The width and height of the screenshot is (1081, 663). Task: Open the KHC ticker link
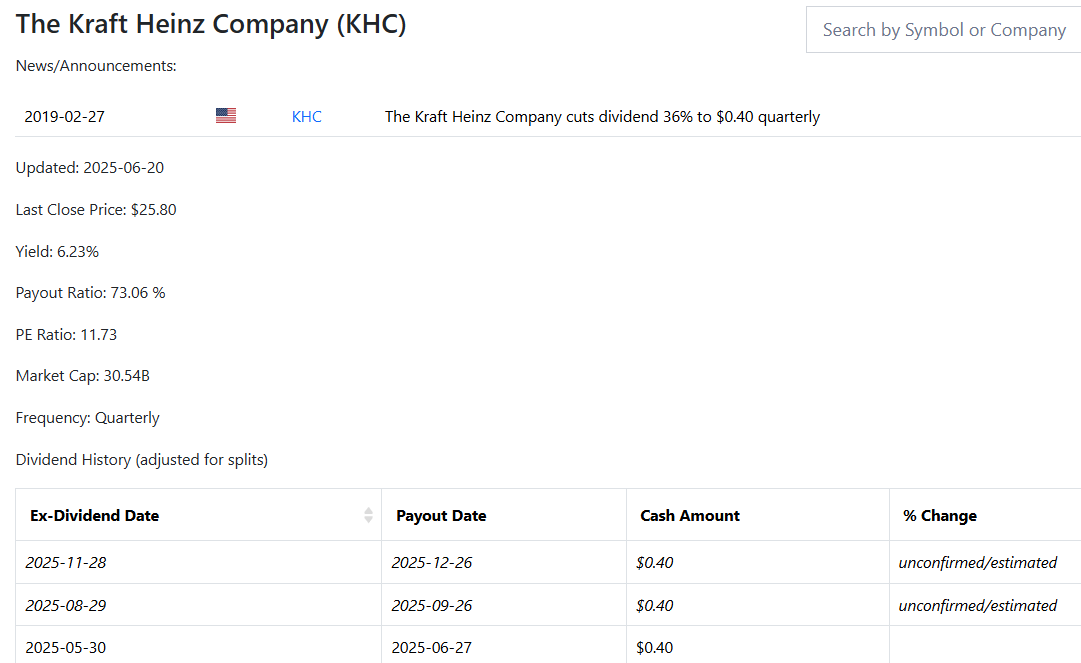[x=307, y=116]
